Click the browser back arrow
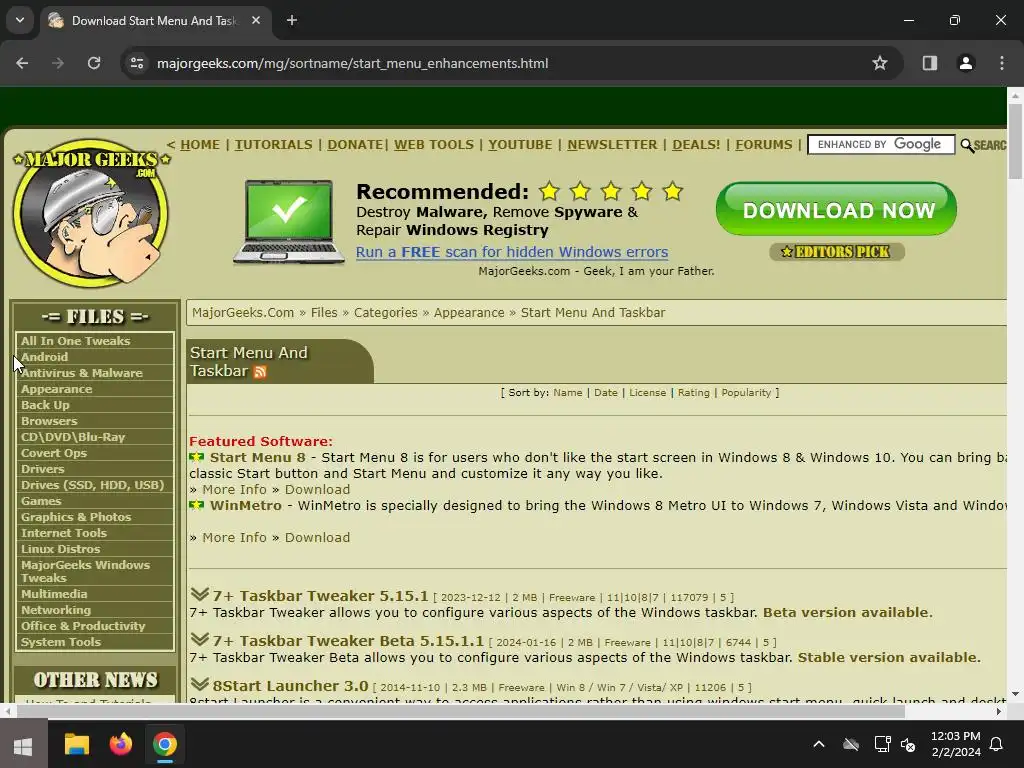Viewport: 1024px width, 768px height. [x=22, y=63]
